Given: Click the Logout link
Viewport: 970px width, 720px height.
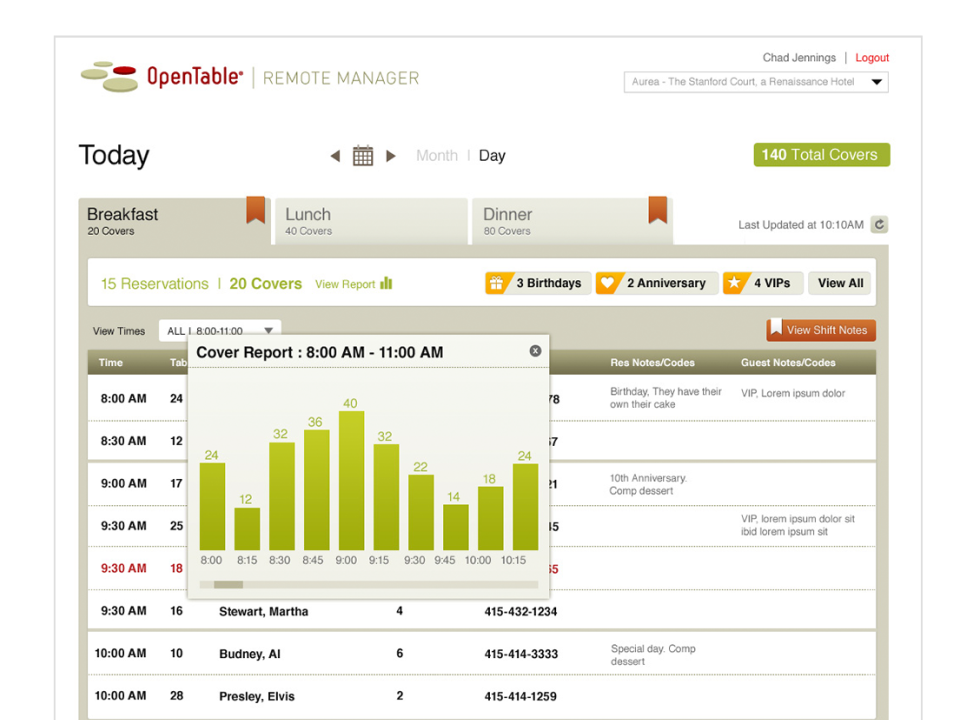Looking at the screenshot, I should tap(872, 58).
